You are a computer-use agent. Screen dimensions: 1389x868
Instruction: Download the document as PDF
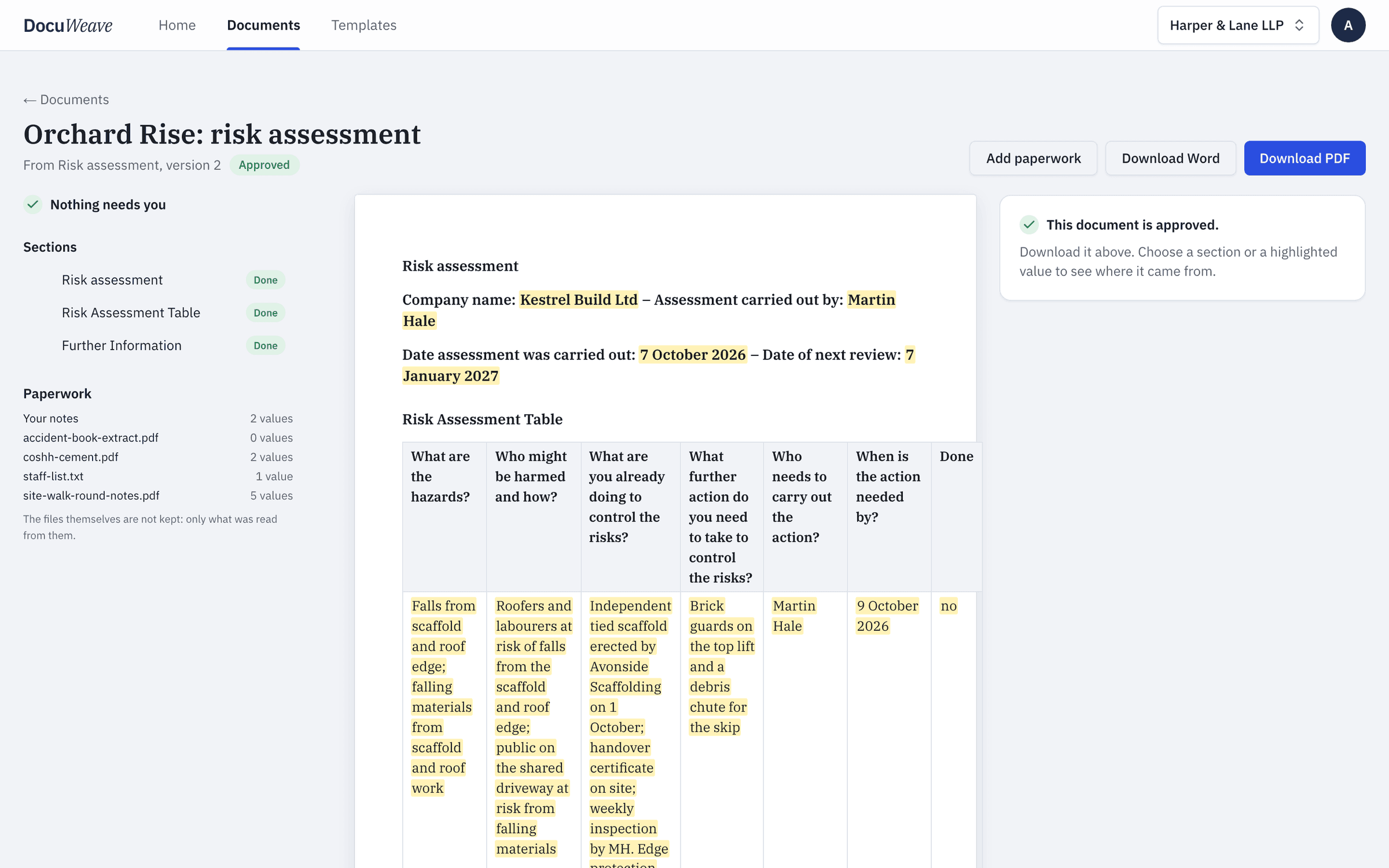pyautogui.click(x=1305, y=158)
